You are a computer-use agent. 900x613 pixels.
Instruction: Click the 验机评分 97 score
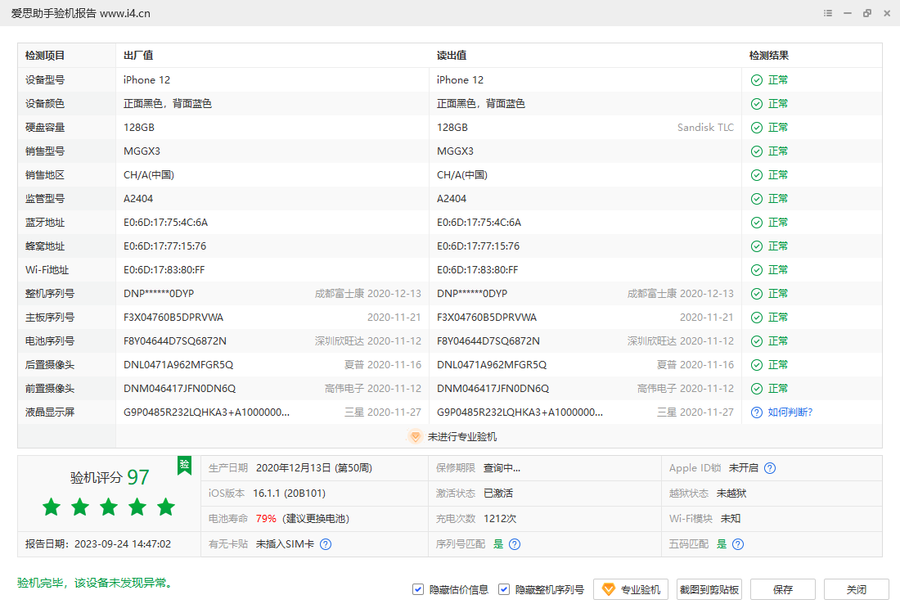[110, 477]
